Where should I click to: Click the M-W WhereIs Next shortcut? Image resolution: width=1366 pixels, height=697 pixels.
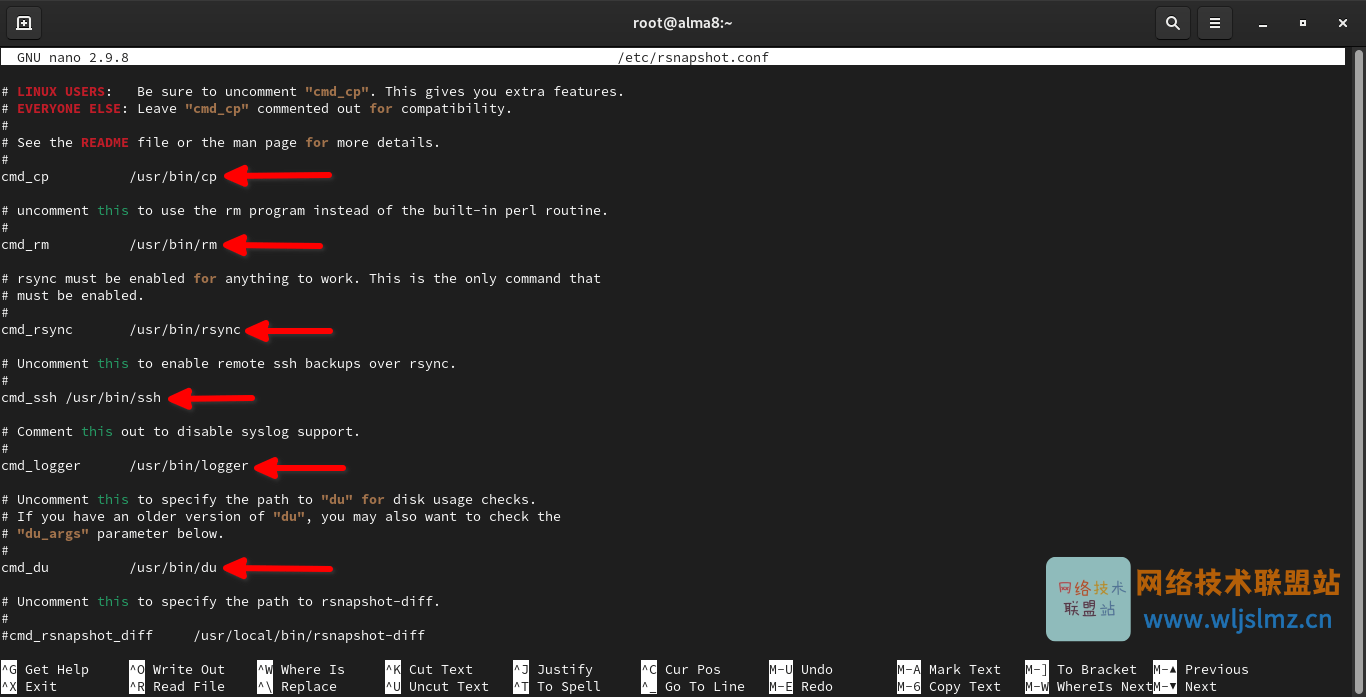pos(1088,687)
